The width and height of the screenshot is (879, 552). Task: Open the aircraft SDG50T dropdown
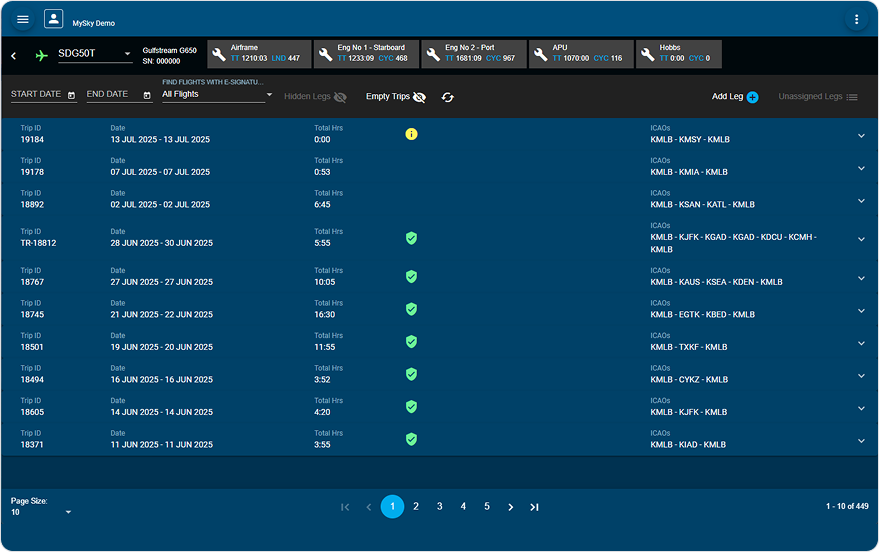click(95, 54)
